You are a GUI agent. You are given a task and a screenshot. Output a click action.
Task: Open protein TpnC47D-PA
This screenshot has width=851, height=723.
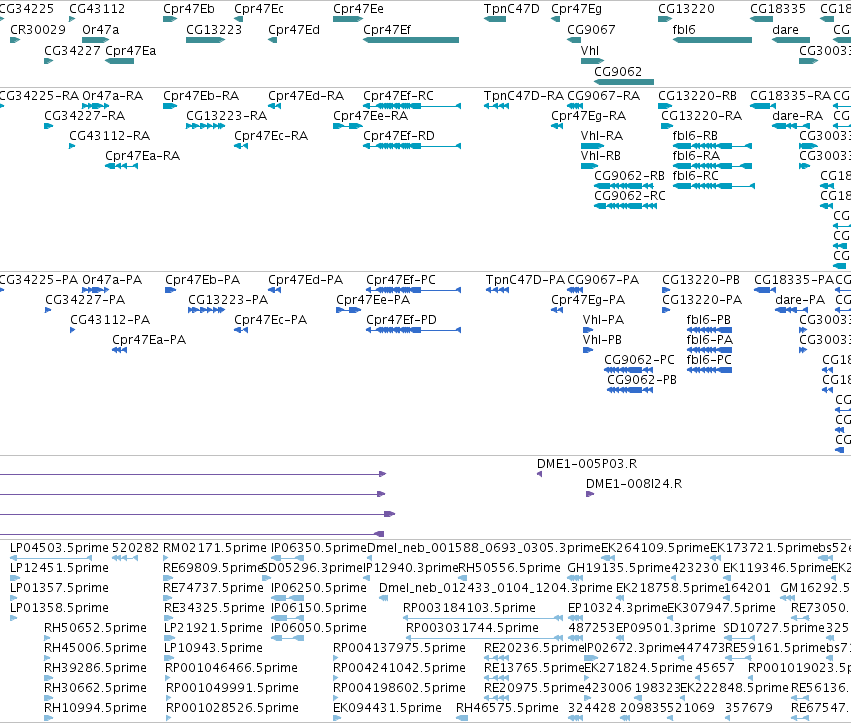click(525, 280)
